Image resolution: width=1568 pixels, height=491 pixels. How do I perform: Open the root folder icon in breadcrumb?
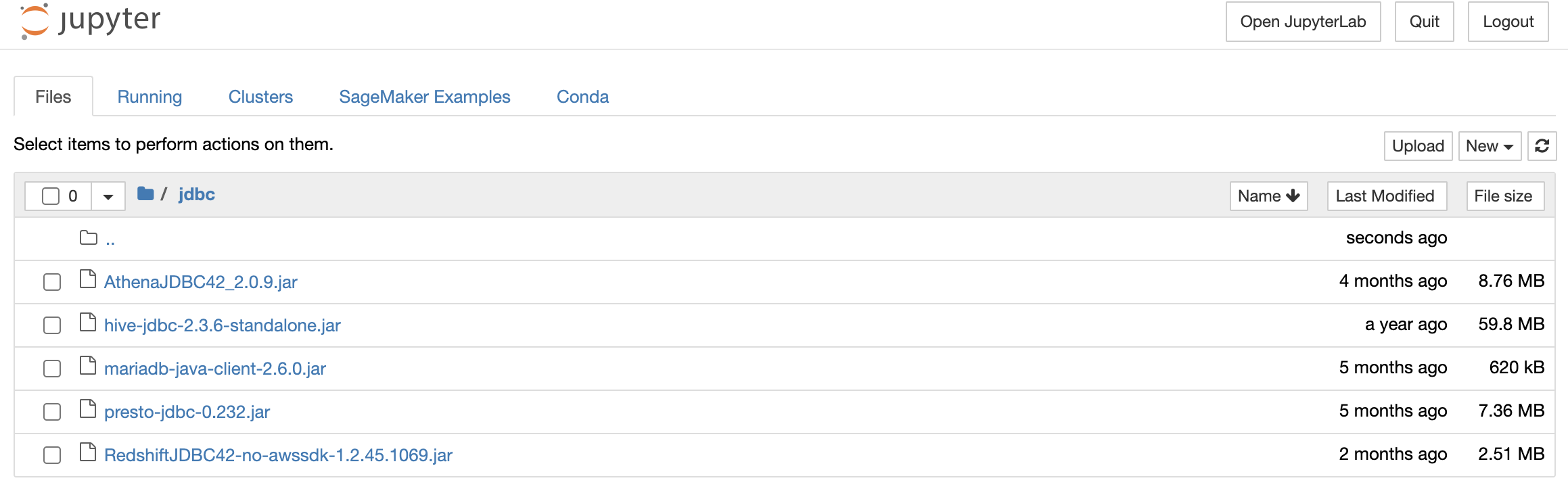[145, 194]
